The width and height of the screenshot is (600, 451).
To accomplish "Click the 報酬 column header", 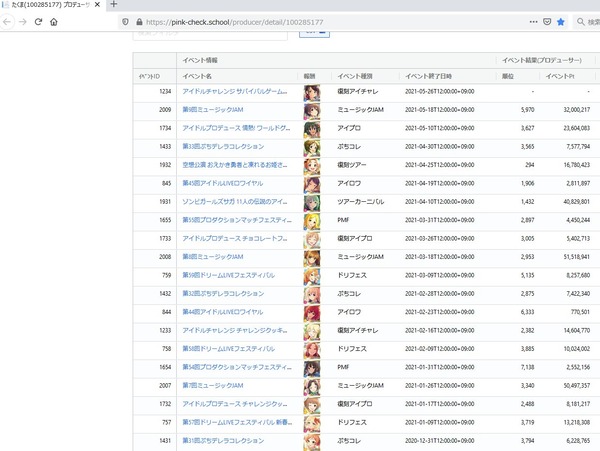I will click(309, 77).
